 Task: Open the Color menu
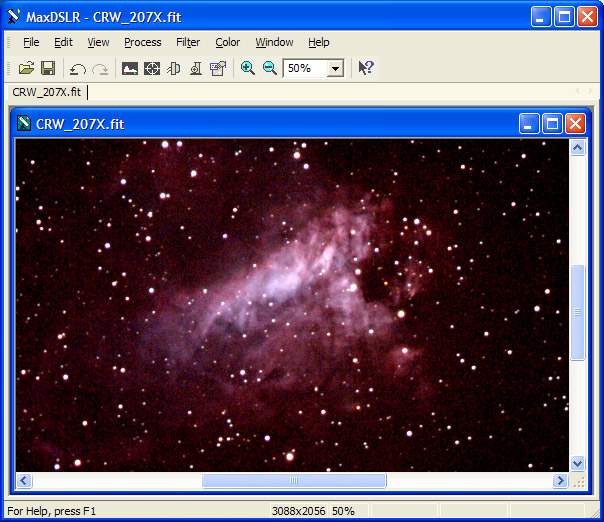click(228, 42)
